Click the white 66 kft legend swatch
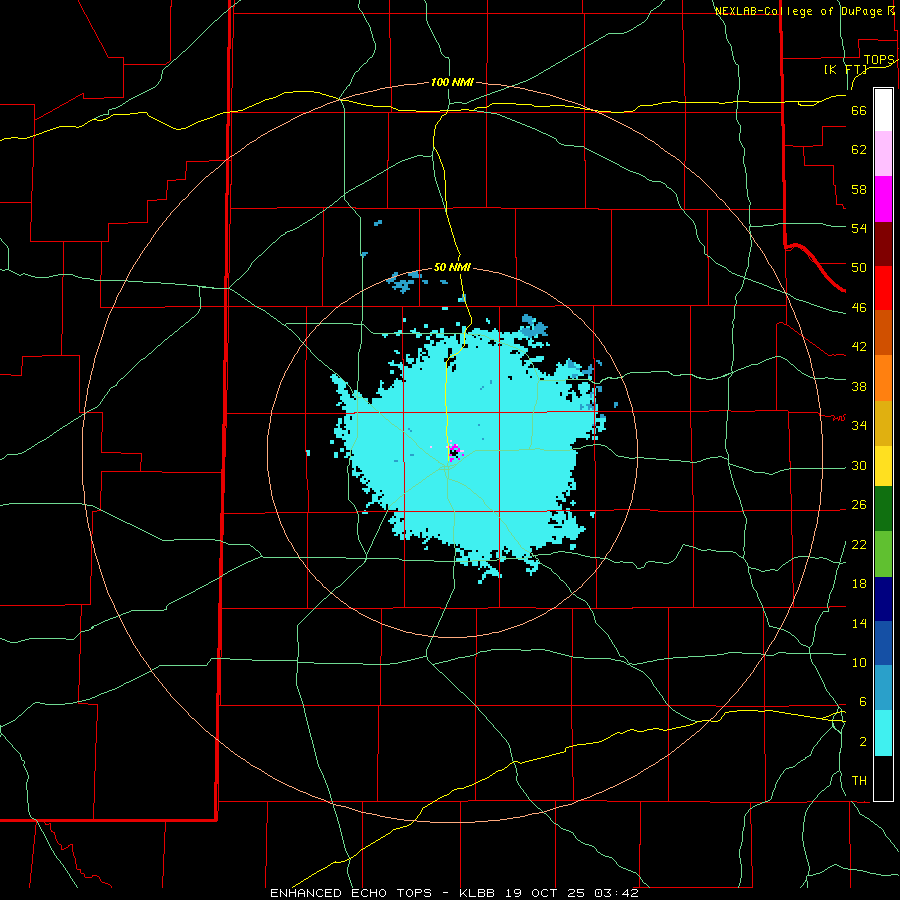Screen dimensions: 900x900 tap(883, 110)
